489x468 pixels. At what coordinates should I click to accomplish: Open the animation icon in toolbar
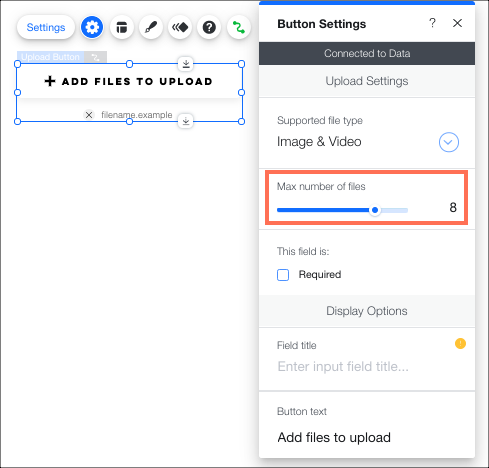tap(180, 27)
